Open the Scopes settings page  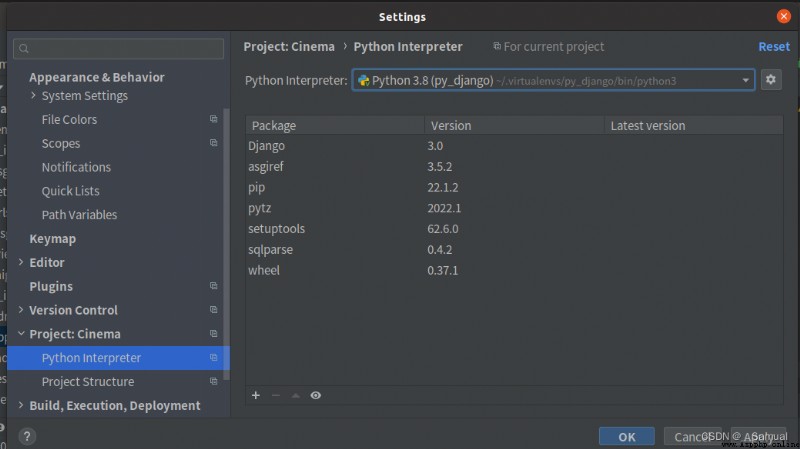(61, 143)
